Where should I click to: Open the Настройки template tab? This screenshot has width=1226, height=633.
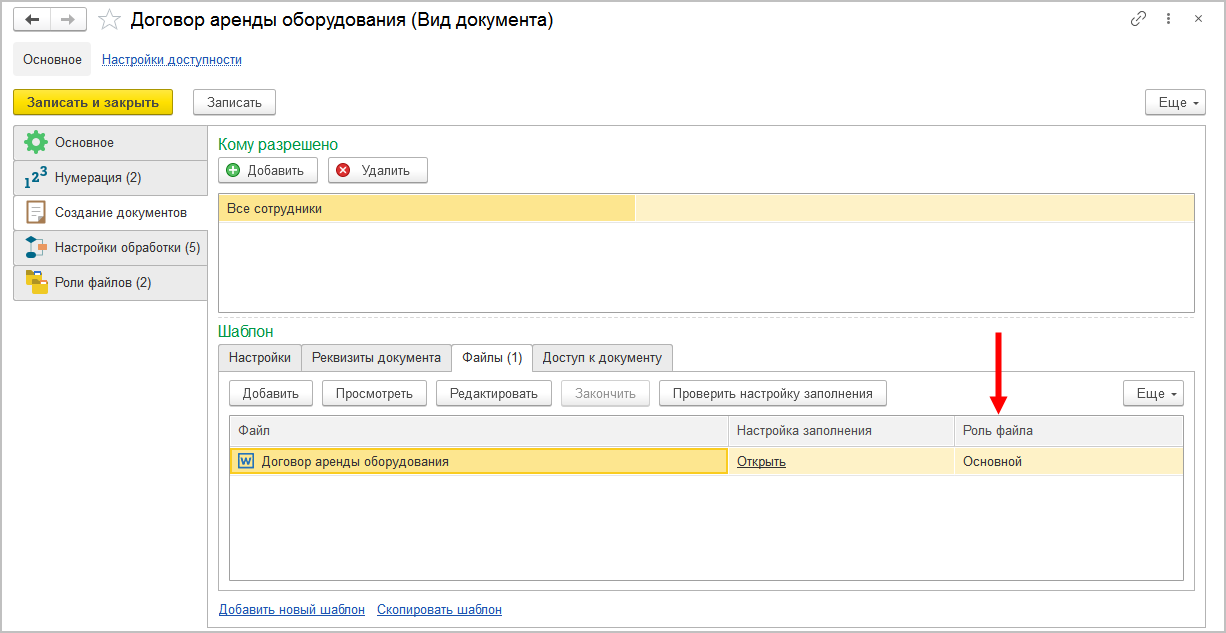coord(260,358)
